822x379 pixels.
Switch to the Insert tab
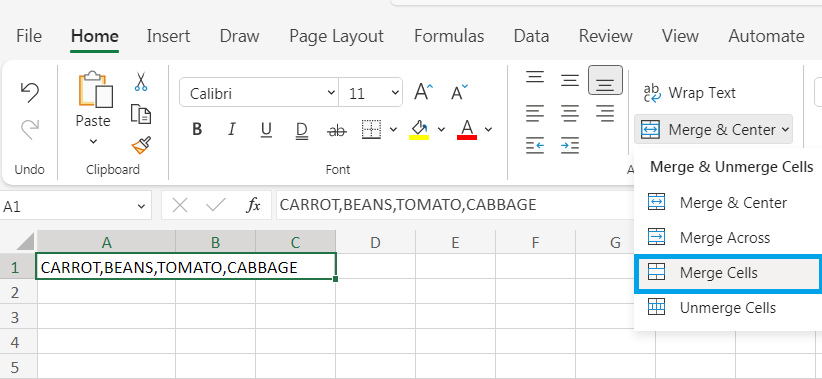pos(168,36)
